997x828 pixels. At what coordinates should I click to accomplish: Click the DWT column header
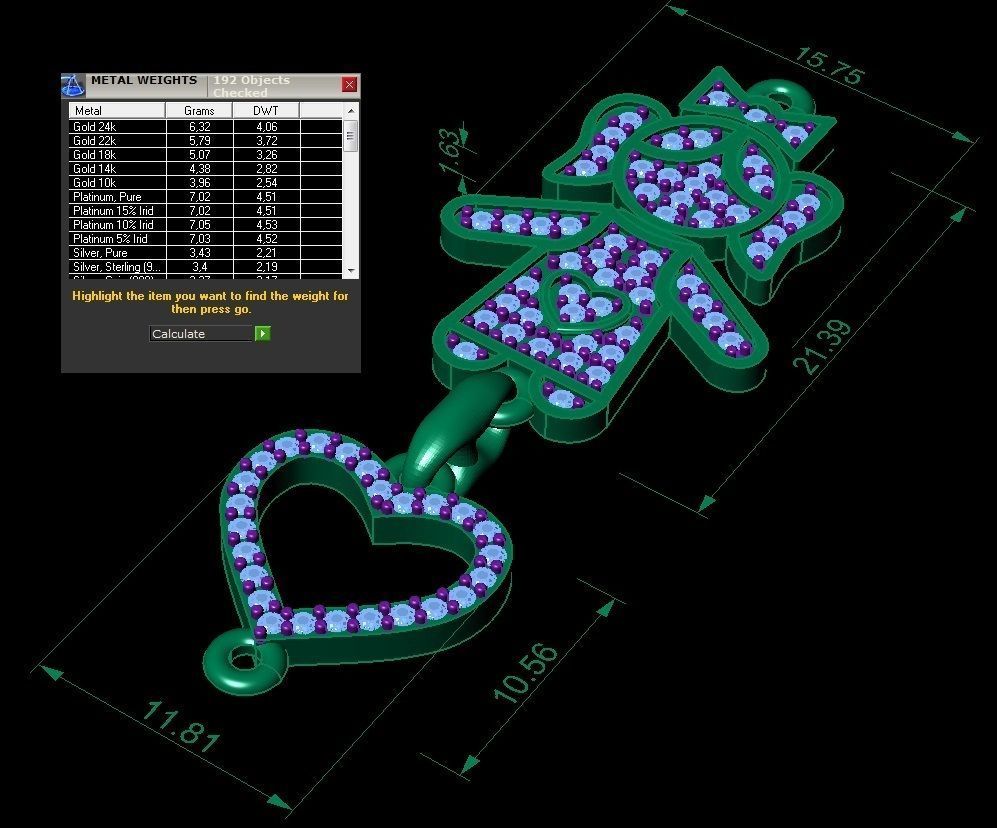pos(265,110)
